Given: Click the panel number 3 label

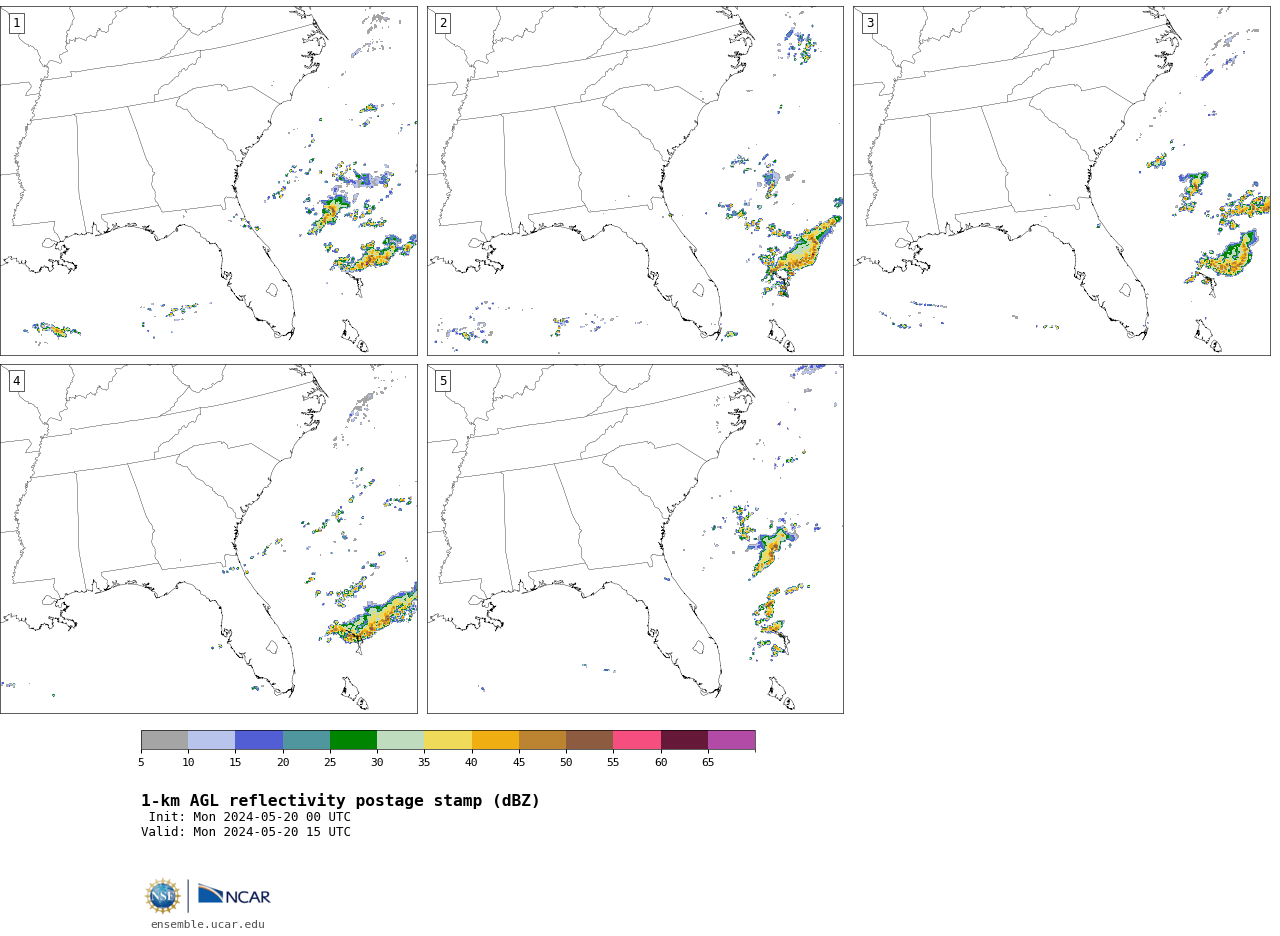Looking at the screenshot, I should (x=870, y=23).
